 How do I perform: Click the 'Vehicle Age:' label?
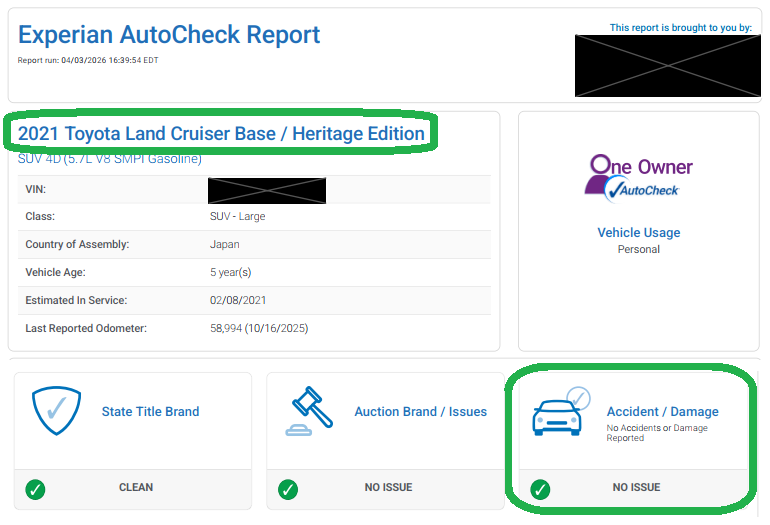[x=55, y=272]
